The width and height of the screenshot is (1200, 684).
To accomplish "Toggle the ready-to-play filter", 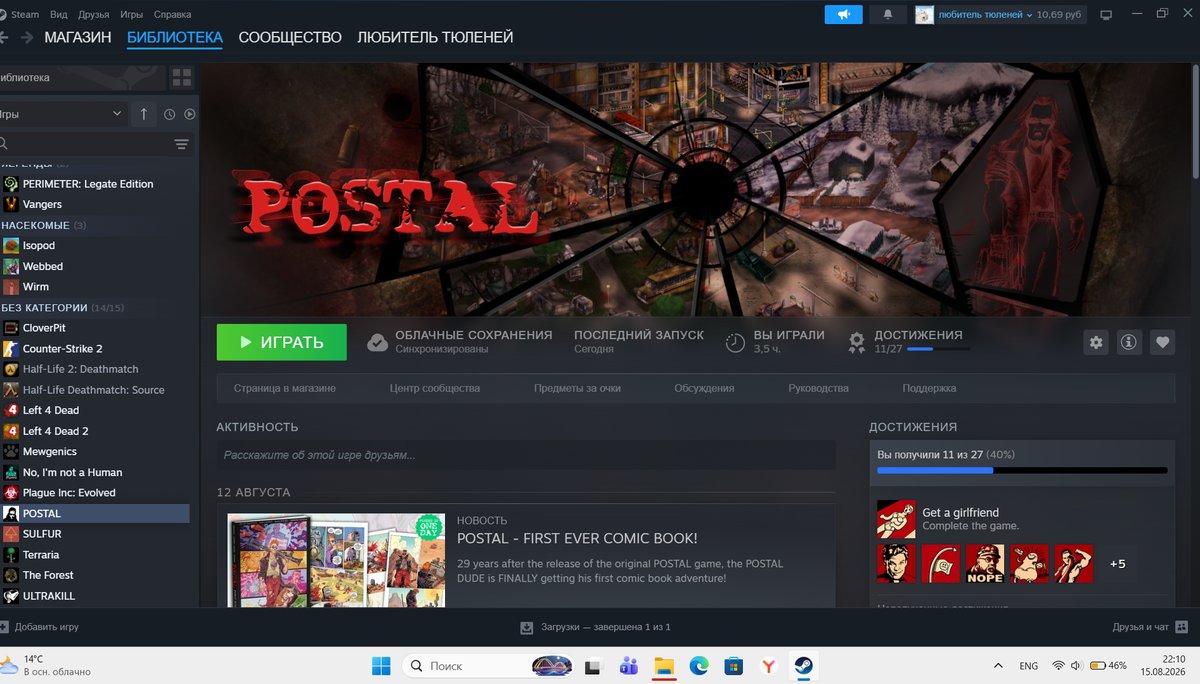I will (x=190, y=114).
